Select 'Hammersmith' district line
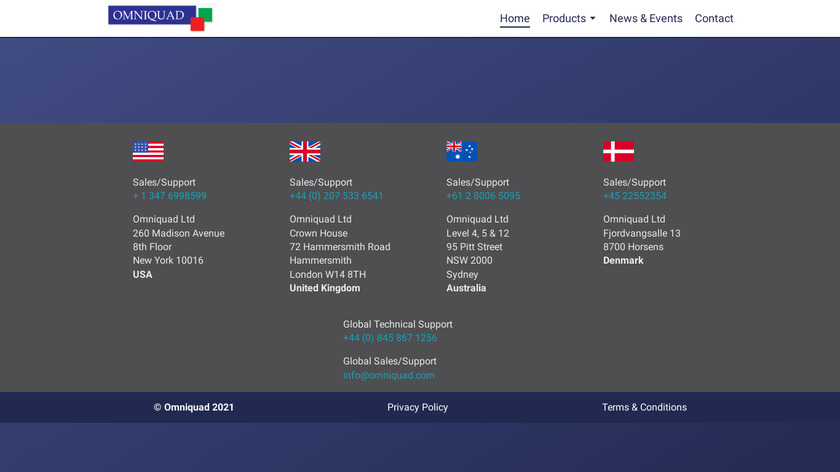Screen dimensions: 840x472 coord(320,260)
